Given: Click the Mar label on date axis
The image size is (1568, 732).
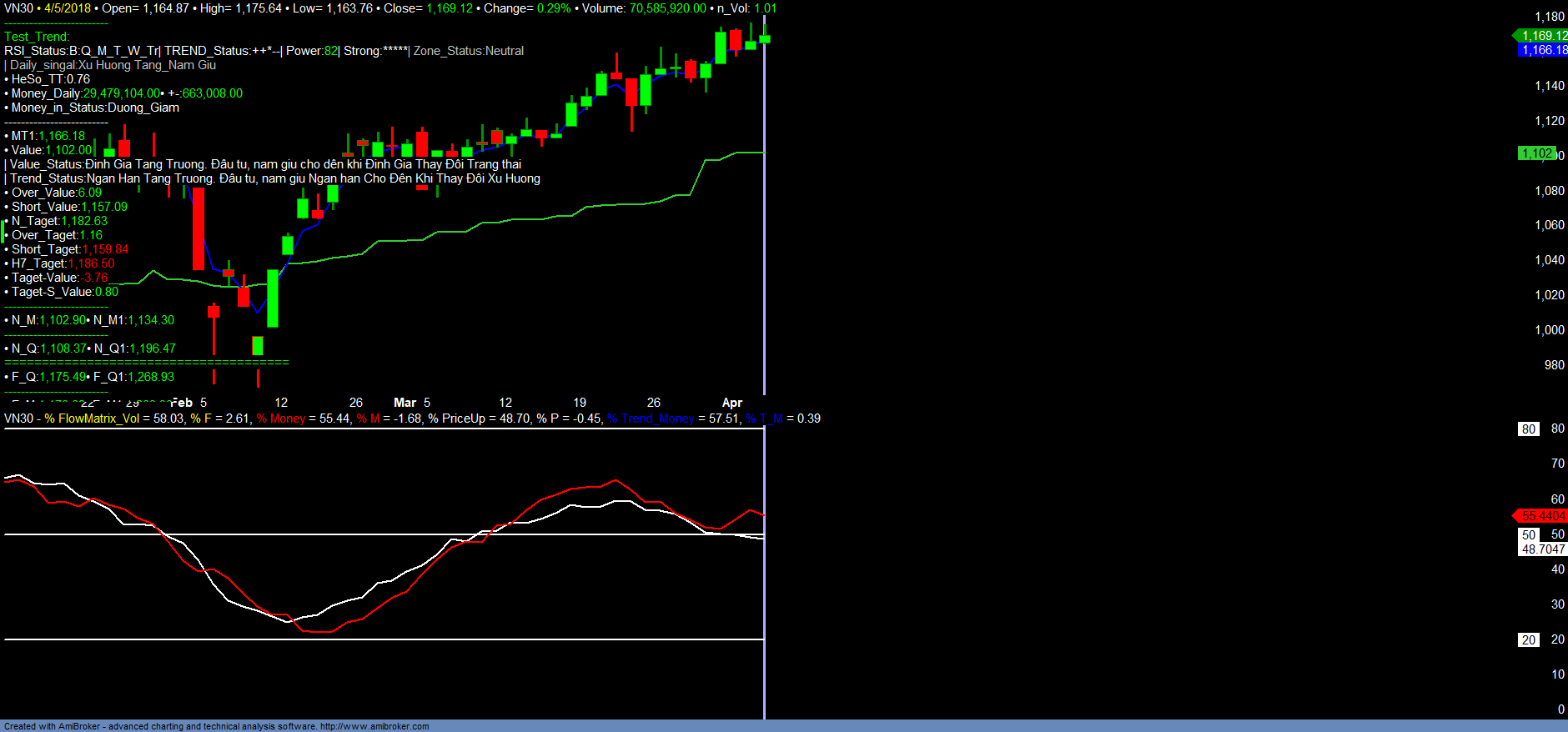Looking at the screenshot, I should (x=405, y=403).
